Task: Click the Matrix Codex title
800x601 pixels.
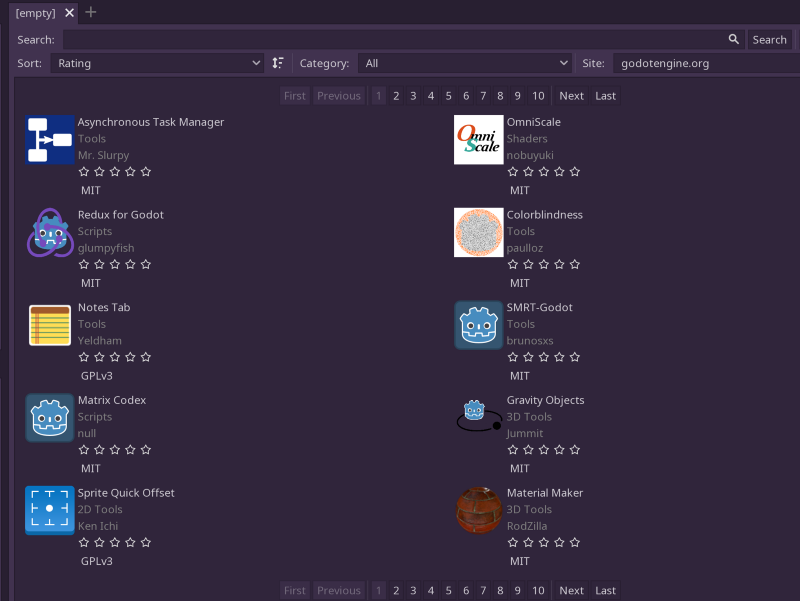Action: pyautogui.click(x=112, y=400)
